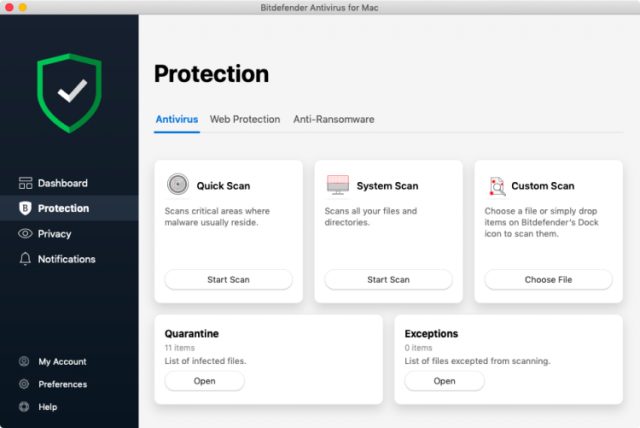Switch to the Web Protection tab
640x428 pixels.
point(245,119)
